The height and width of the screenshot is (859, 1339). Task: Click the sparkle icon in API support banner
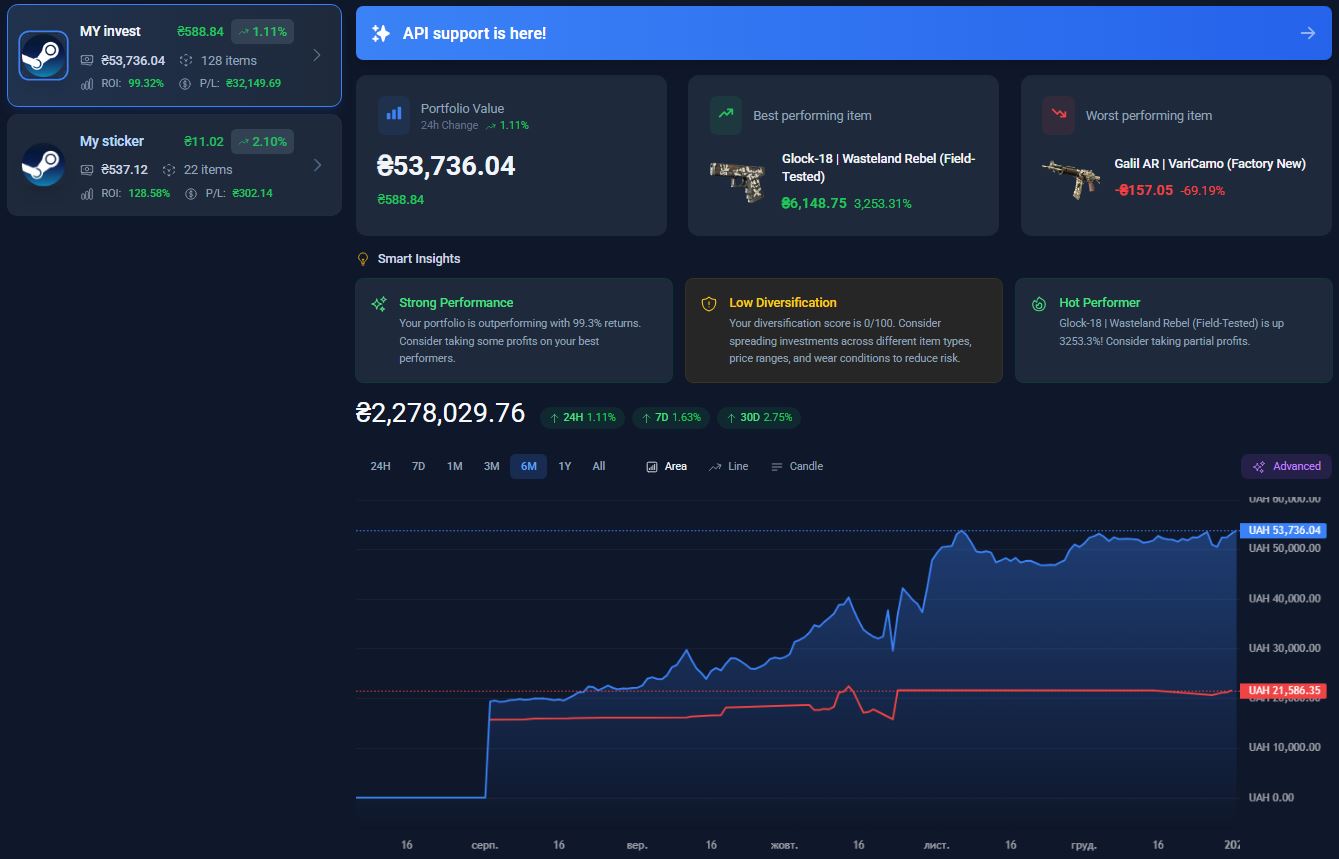coord(381,33)
